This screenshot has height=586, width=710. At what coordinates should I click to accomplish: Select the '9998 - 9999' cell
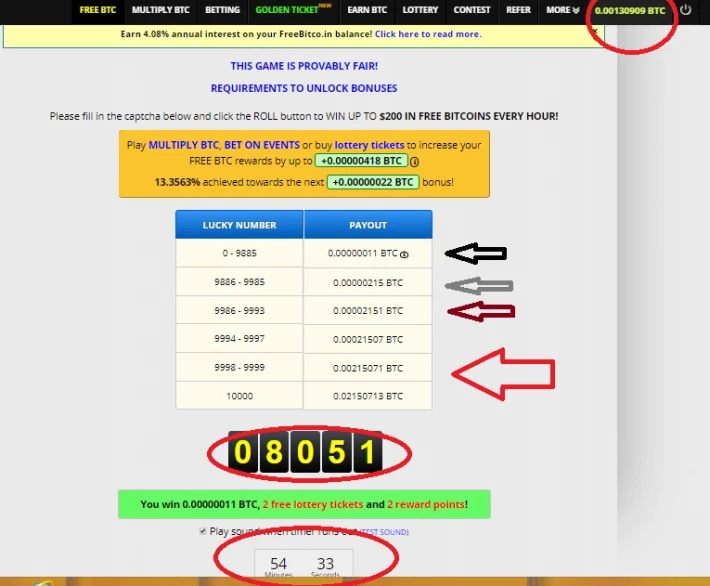239,367
